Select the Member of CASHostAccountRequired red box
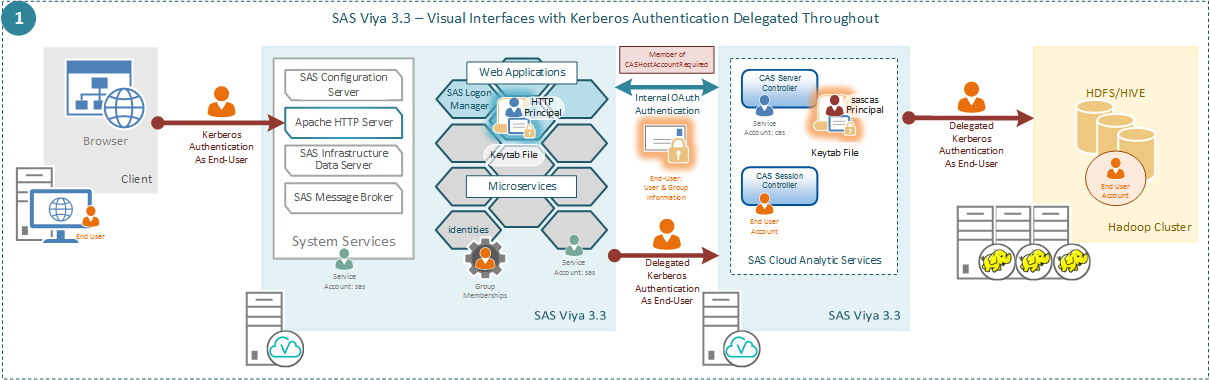The image size is (1210, 380). pyautogui.click(x=666, y=58)
